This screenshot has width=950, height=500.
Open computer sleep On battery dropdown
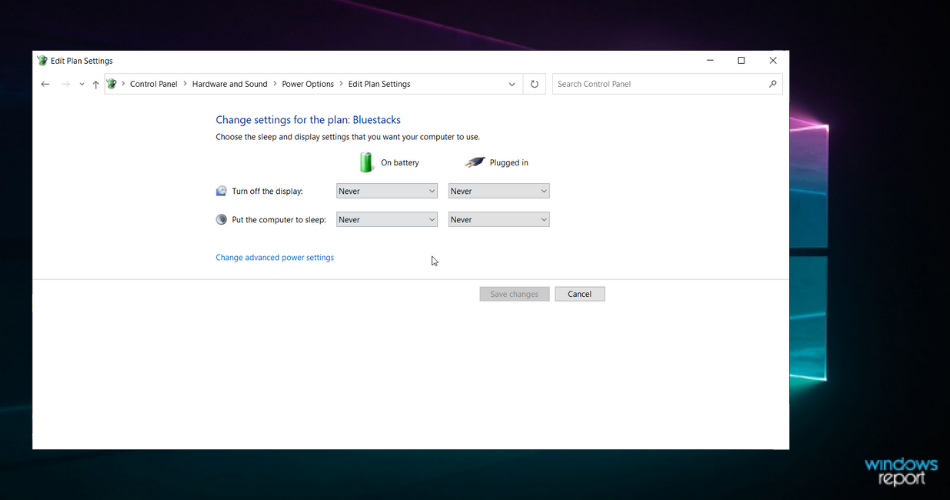tap(387, 219)
